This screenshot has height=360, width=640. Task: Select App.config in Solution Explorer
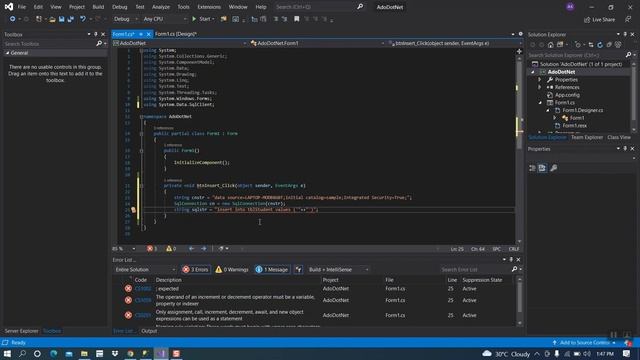(x=567, y=95)
